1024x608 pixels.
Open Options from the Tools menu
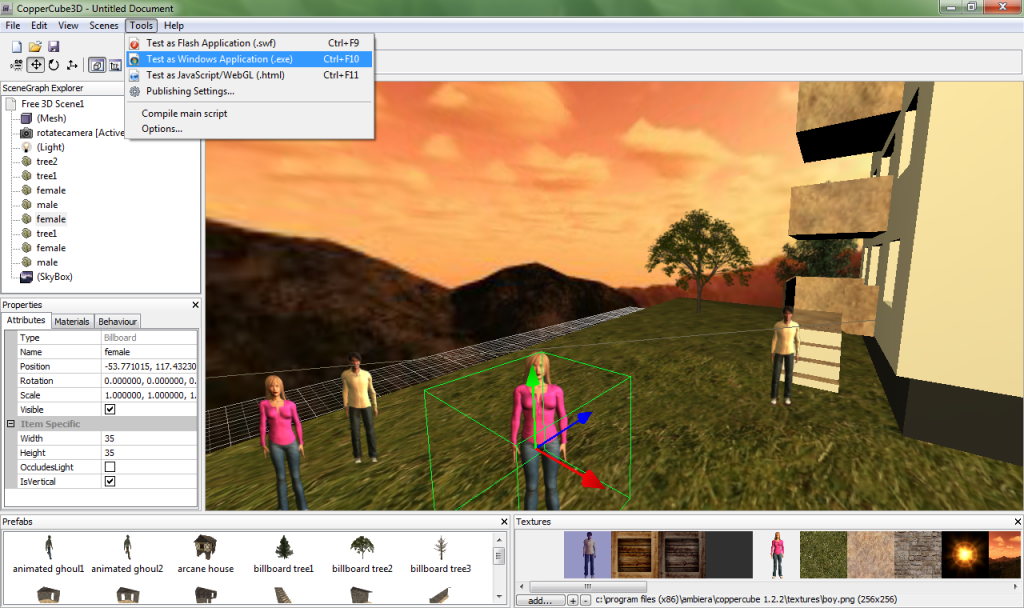tap(250, 129)
